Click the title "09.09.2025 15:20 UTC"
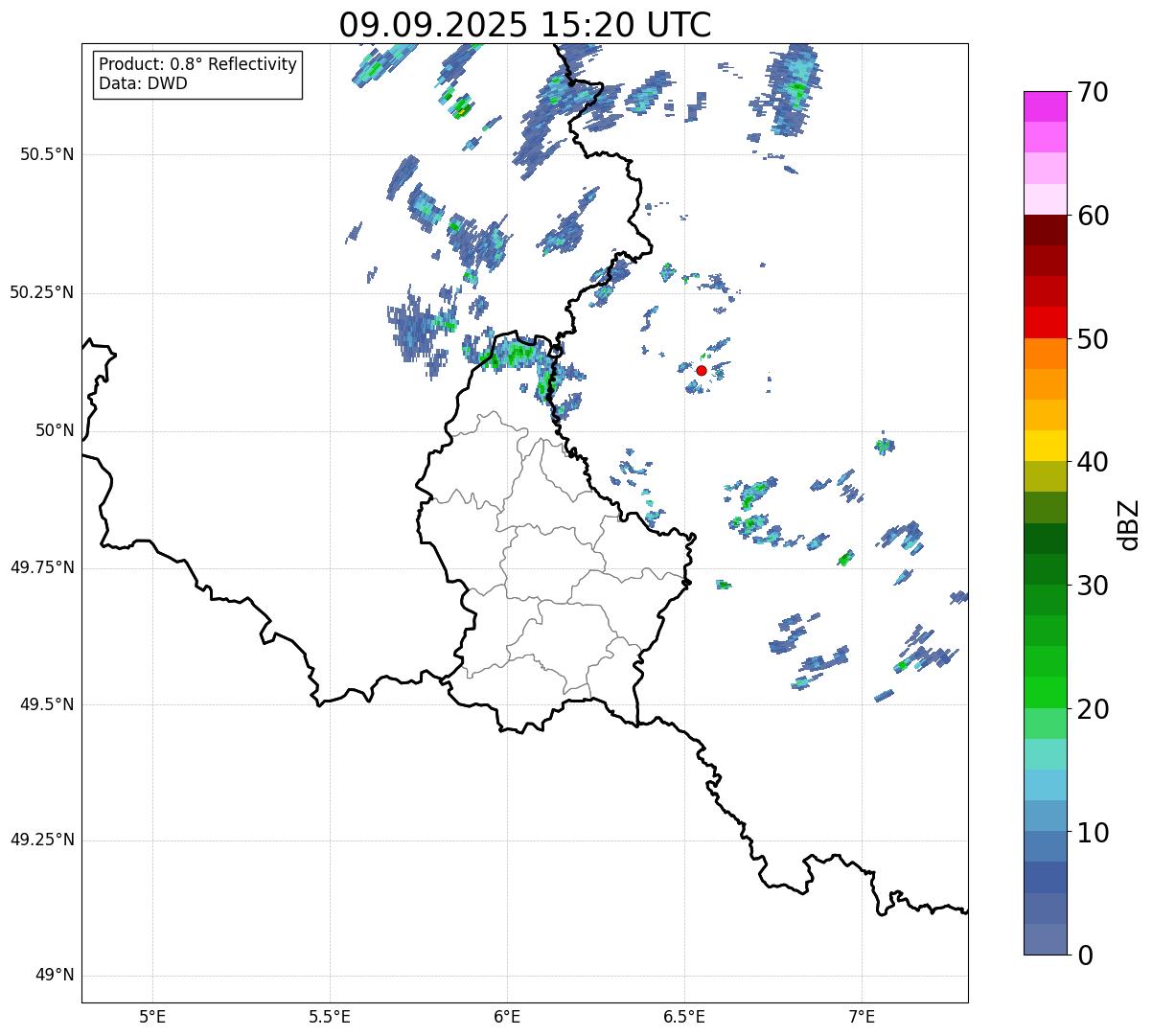Image resolution: width=1152 pixels, height=1036 pixels. [x=525, y=25]
